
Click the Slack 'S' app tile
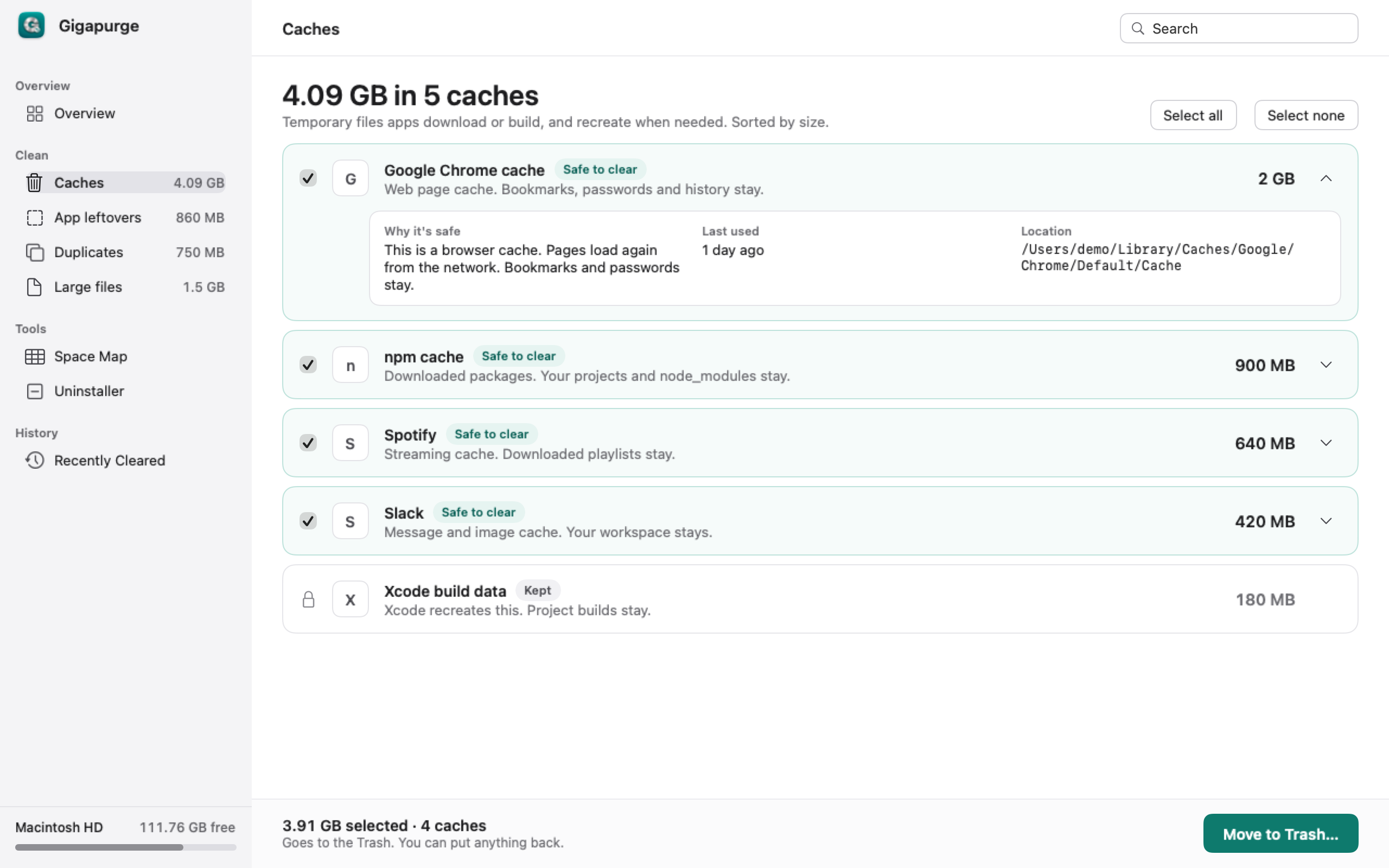pyautogui.click(x=350, y=521)
